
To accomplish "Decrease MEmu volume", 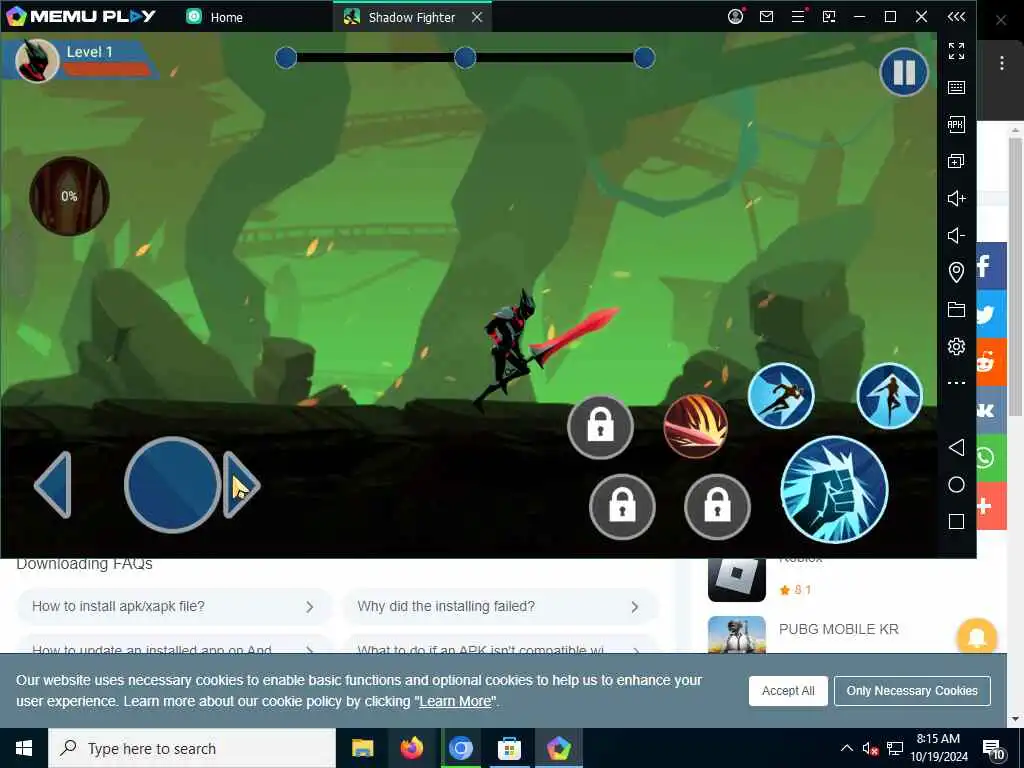I will point(956,236).
